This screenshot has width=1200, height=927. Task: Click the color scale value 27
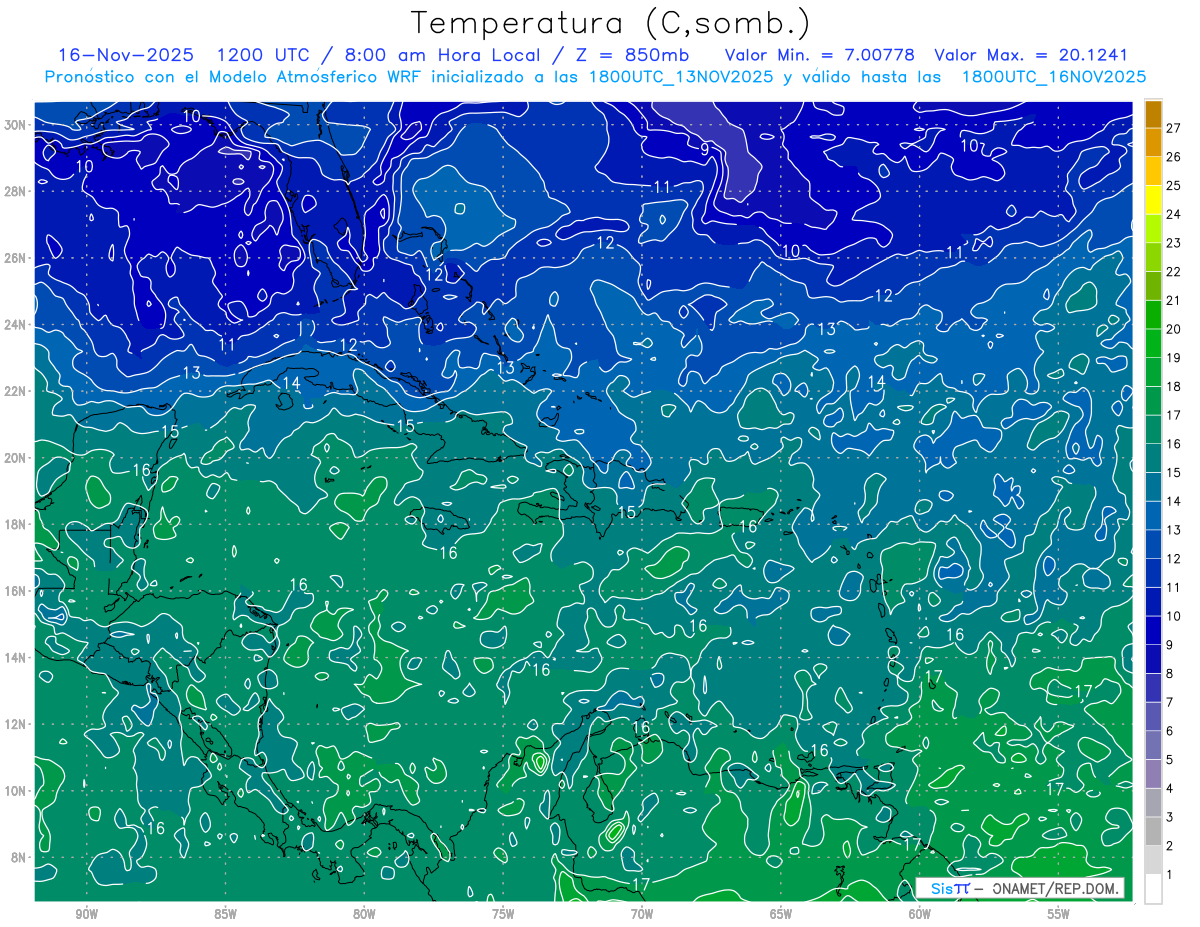[x=1173, y=127]
